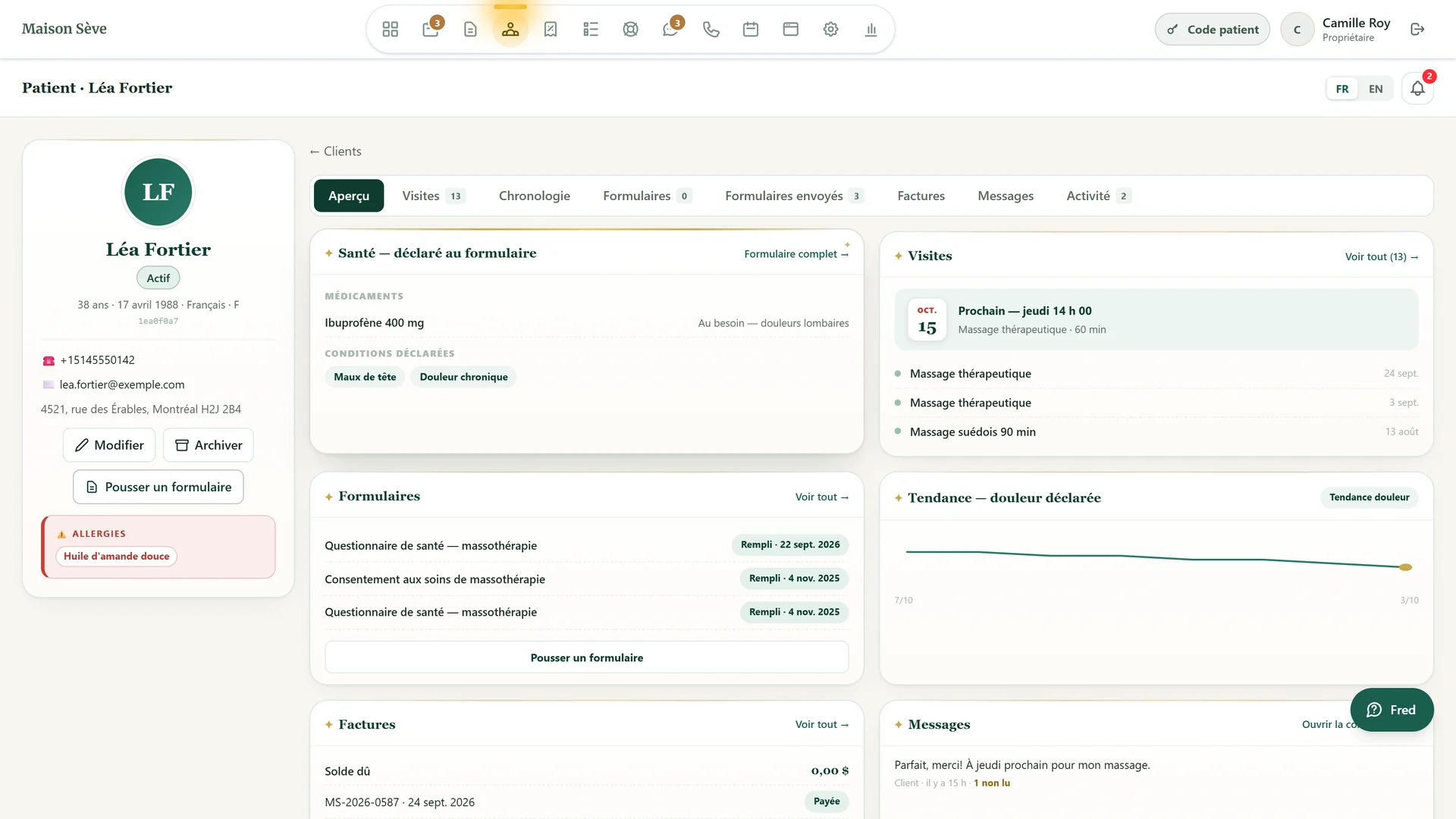The image size is (1456, 819).
Task: Open the chat messages icon with badge
Action: coord(670,30)
